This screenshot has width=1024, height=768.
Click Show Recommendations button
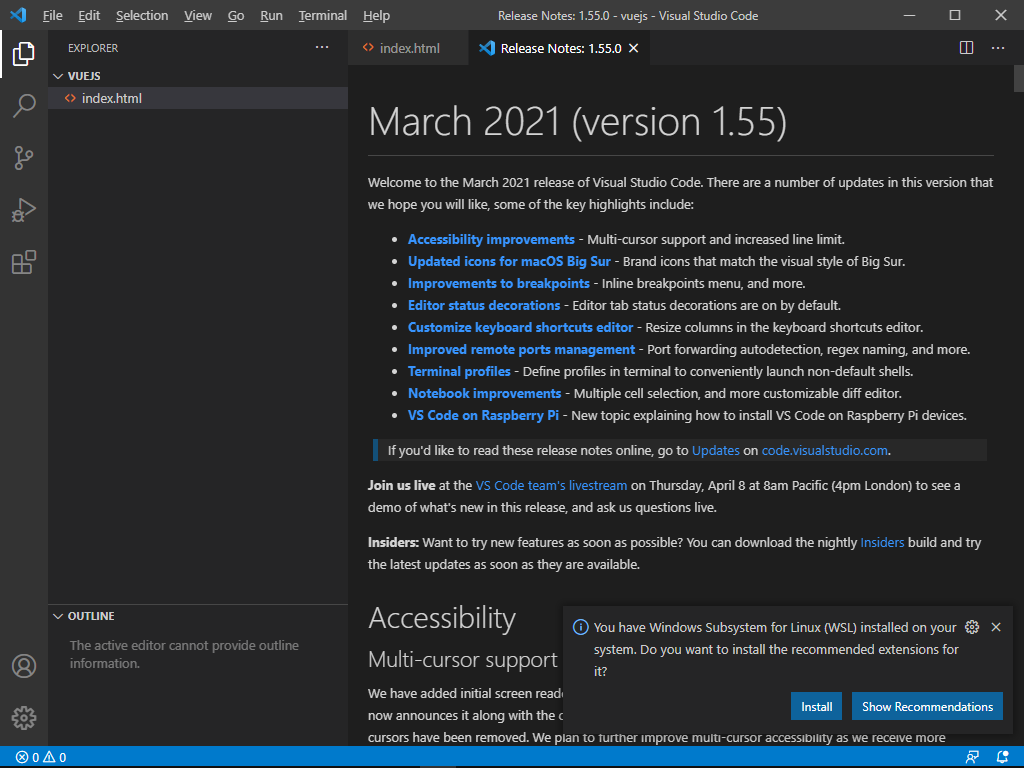[927, 707]
